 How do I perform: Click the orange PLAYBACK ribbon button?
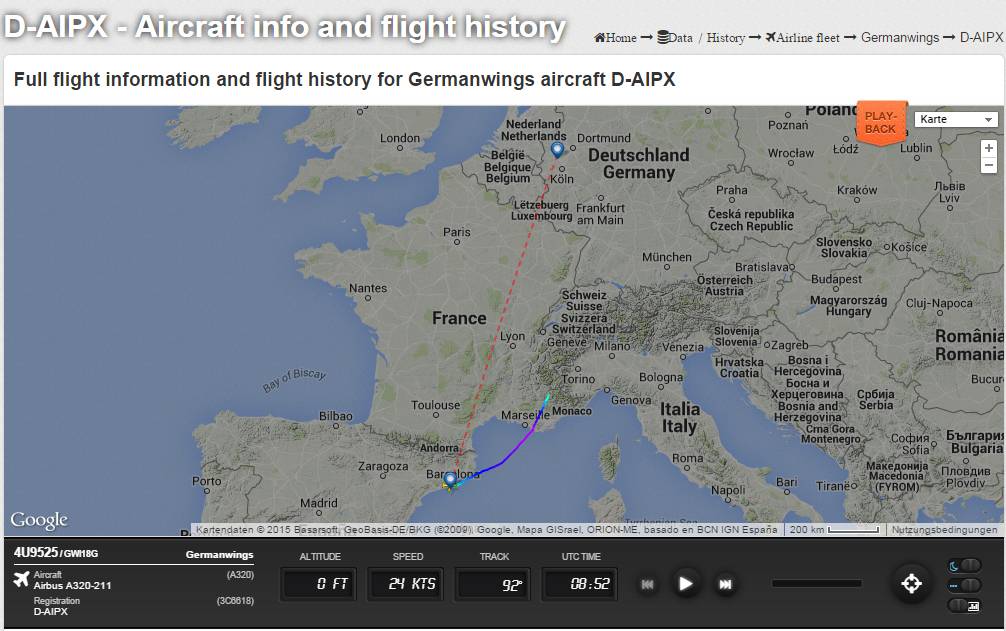point(880,123)
